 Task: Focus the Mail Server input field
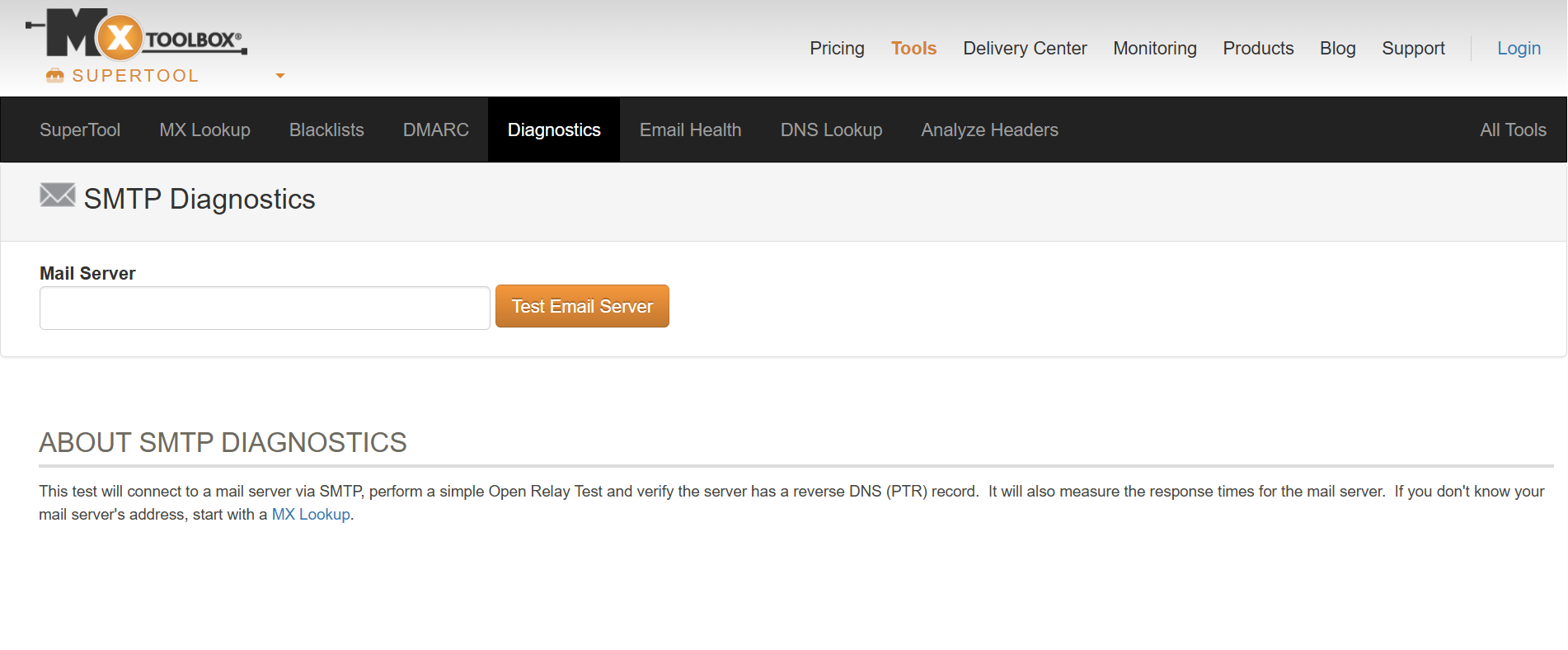tap(265, 308)
